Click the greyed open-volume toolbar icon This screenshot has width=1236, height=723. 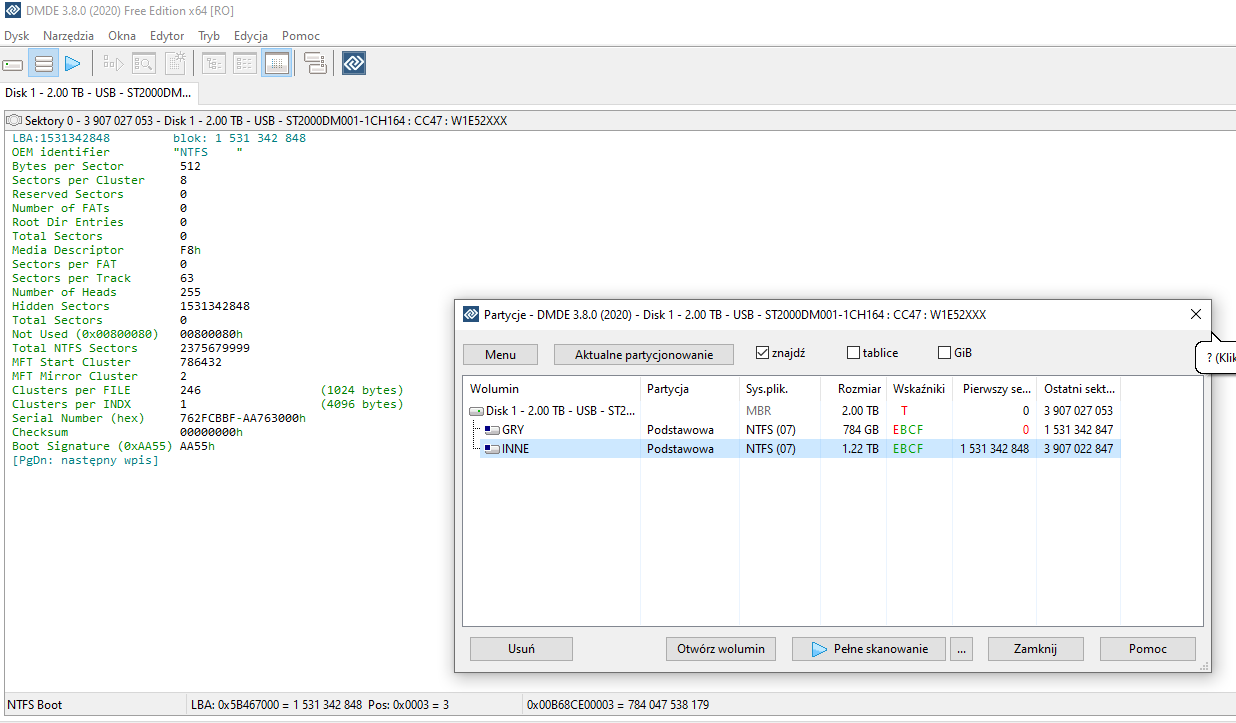[x=113, y=64]
